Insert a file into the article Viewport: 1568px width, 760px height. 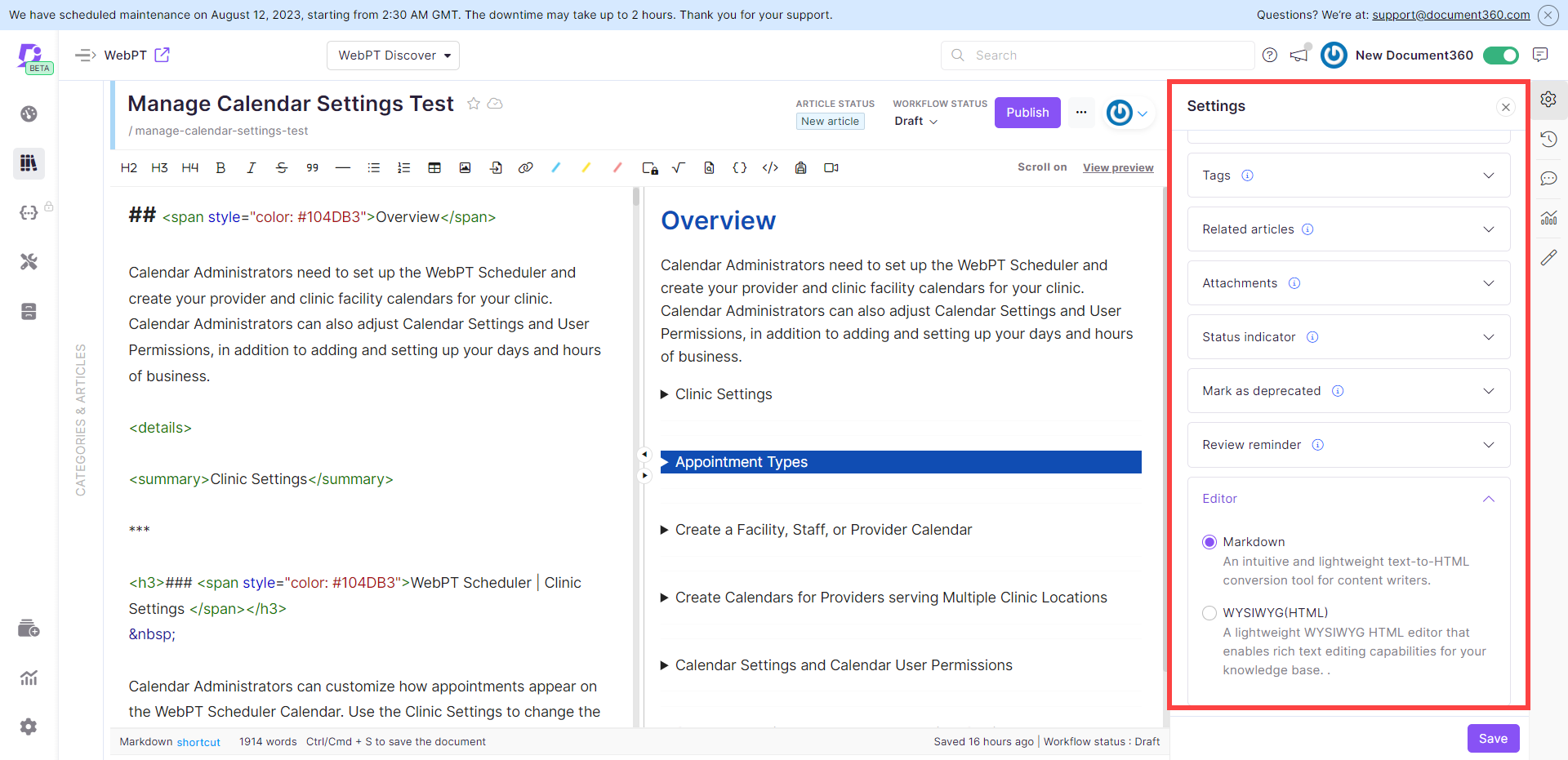pos(496,168)
